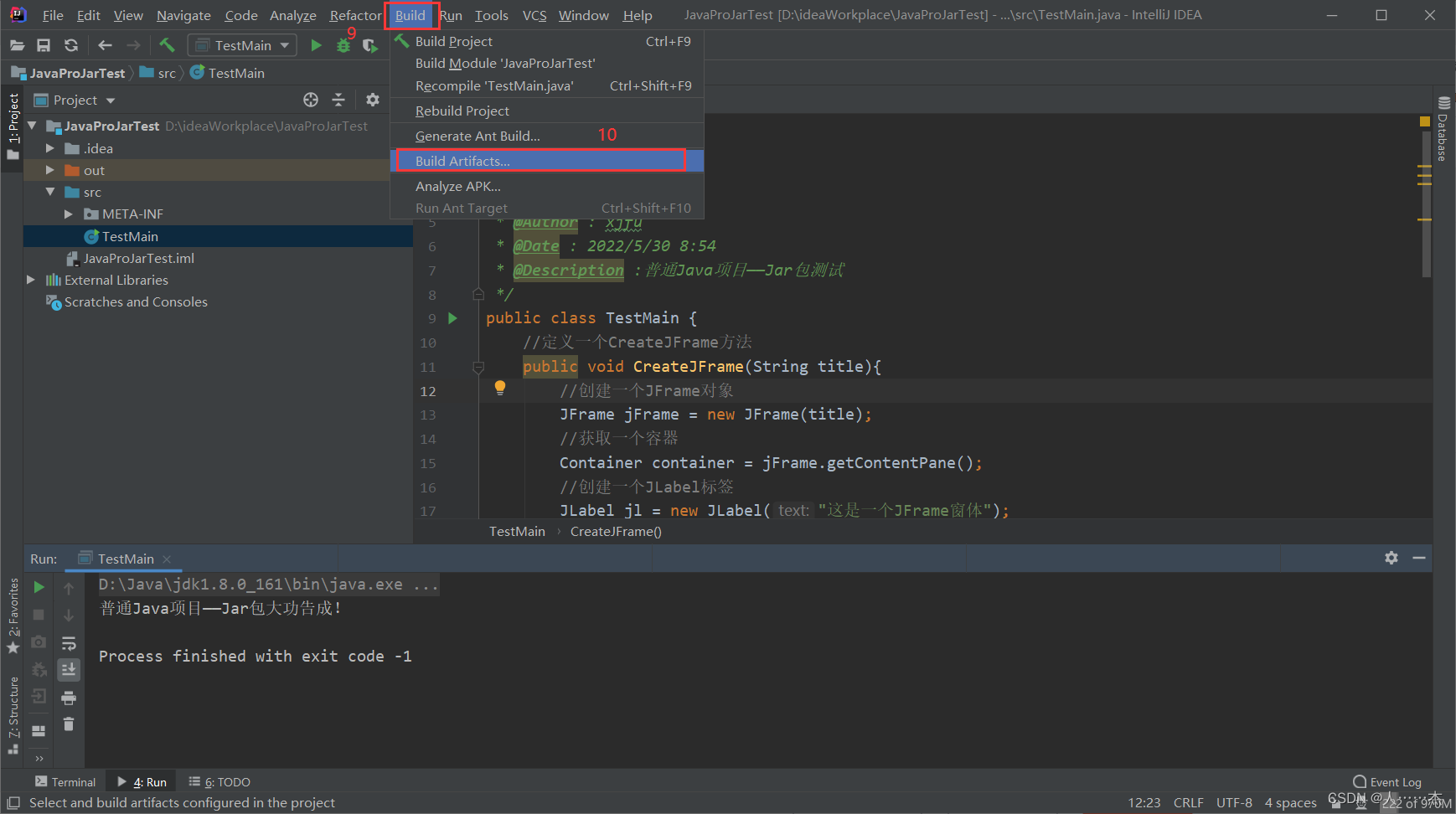Open the 4: Run tool tab
This screenshot has width=1456, height=814.
[142, 782]
